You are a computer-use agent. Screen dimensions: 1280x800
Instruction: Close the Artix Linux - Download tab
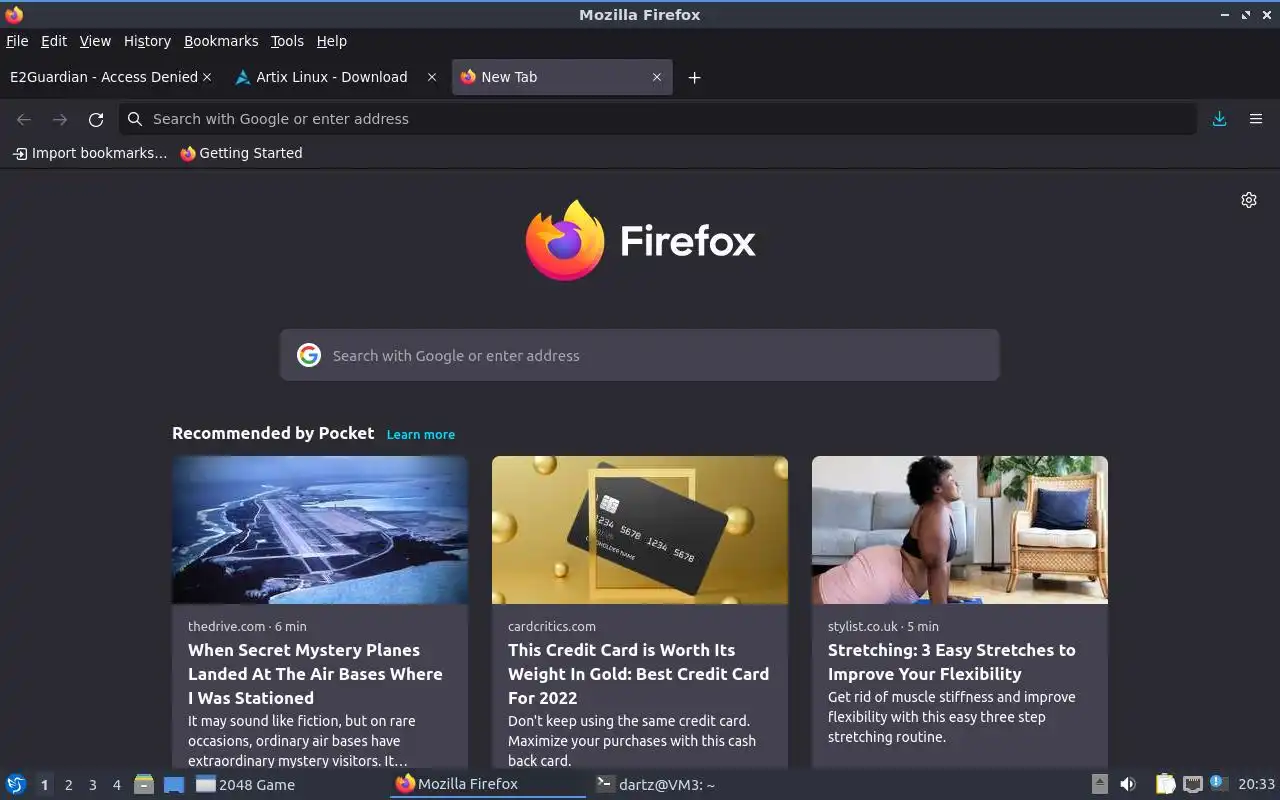pyautogui.click(x=432, y=77)
